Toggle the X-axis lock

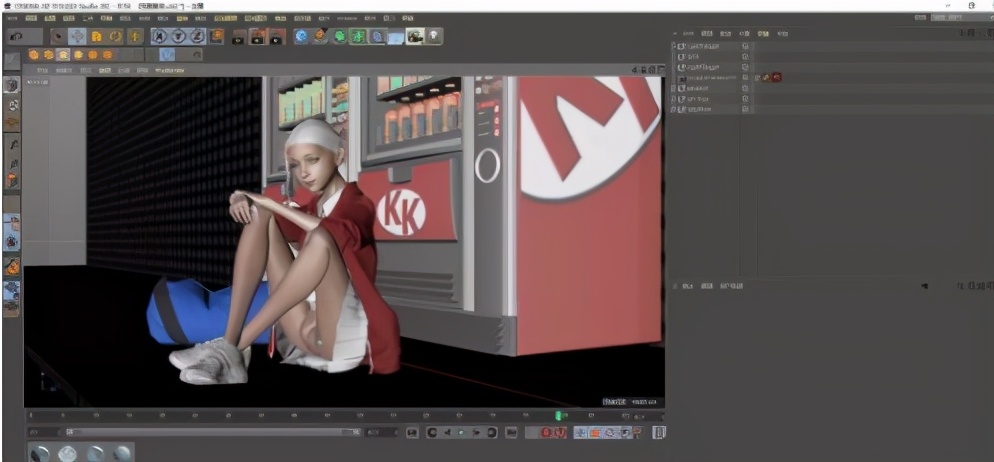coord(161,36)
